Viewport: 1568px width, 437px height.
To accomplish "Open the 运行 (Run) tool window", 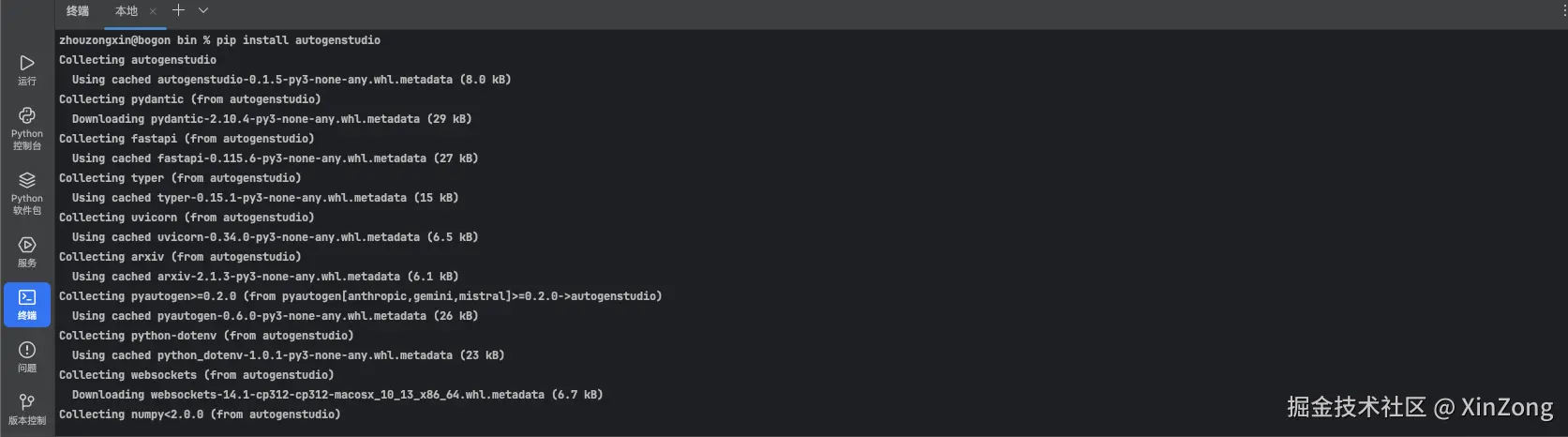I will tap(27, 69).
